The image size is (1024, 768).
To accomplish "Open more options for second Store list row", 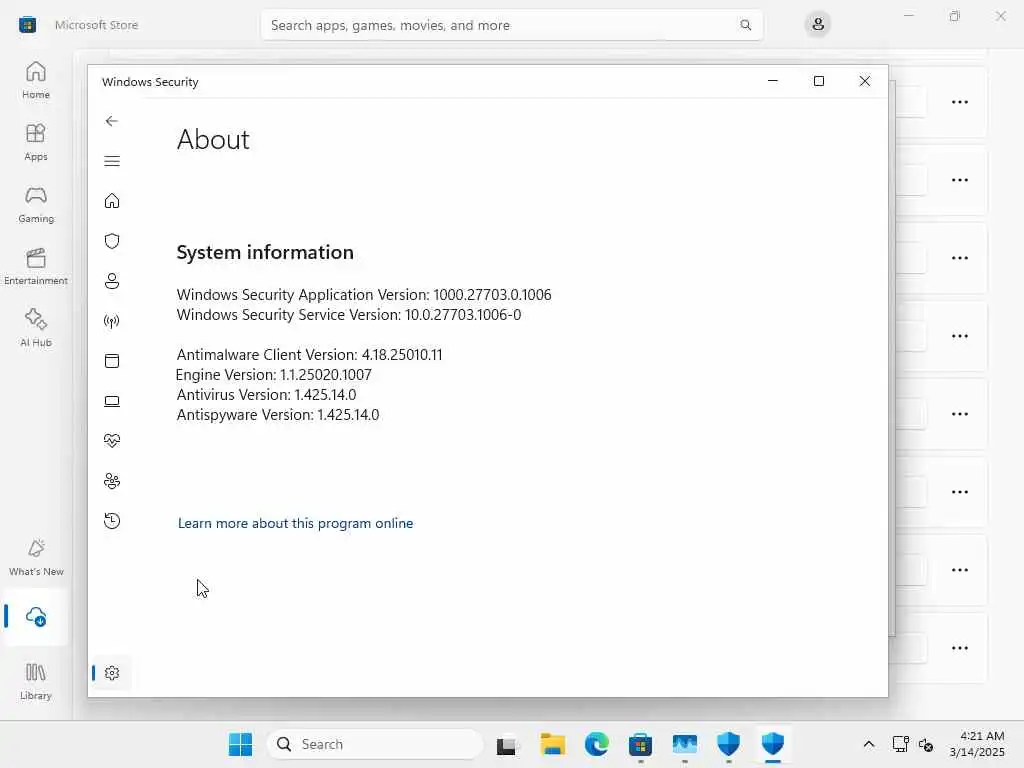I will pos(959,180).
